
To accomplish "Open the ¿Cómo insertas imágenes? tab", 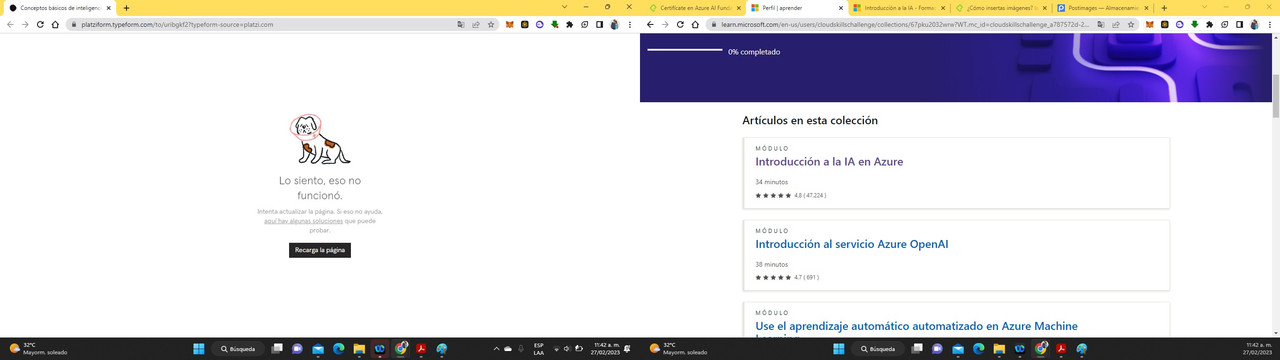I will click(1000, 8).
